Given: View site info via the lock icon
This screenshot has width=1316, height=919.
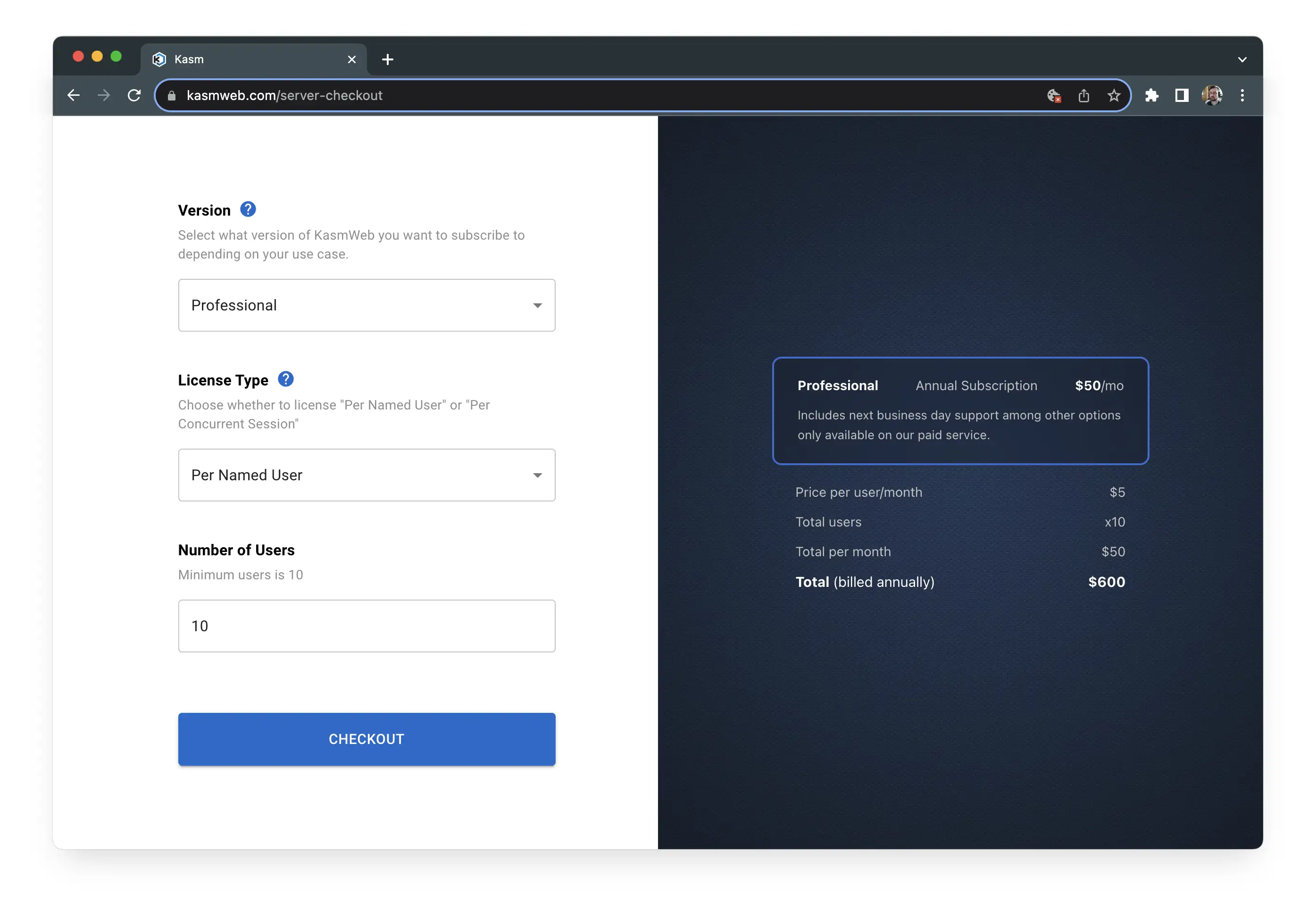Looking at the screenshot, I should pyautogui.click(x=171, y=96).
